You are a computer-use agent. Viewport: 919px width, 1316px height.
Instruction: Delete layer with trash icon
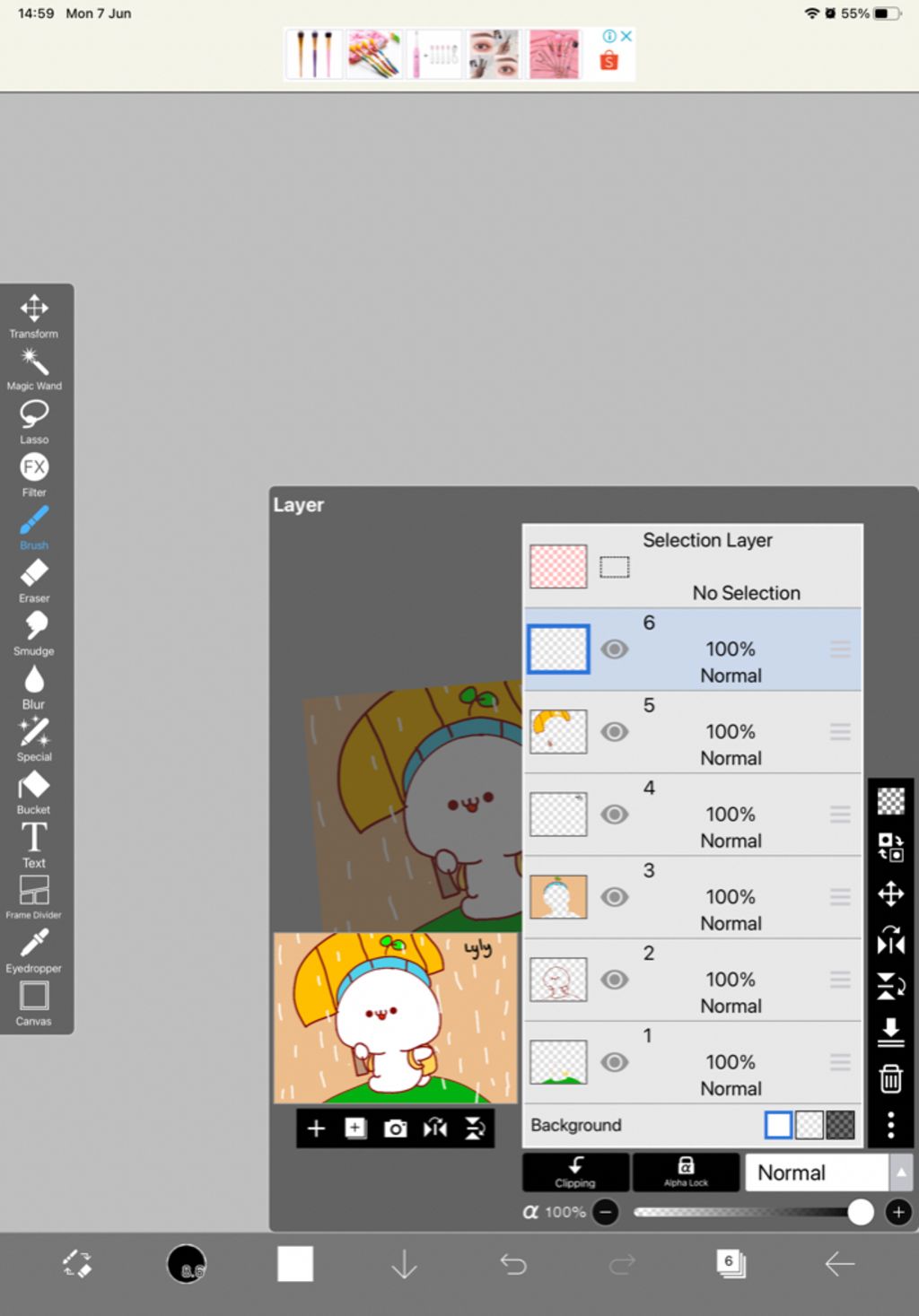pos(890,1078)
